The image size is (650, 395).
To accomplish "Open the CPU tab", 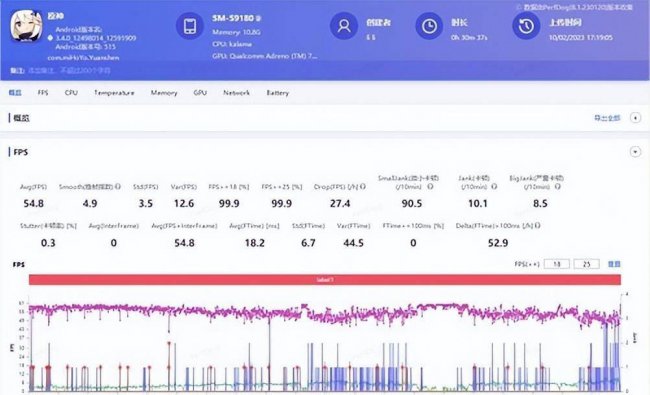I will [71, 92].
